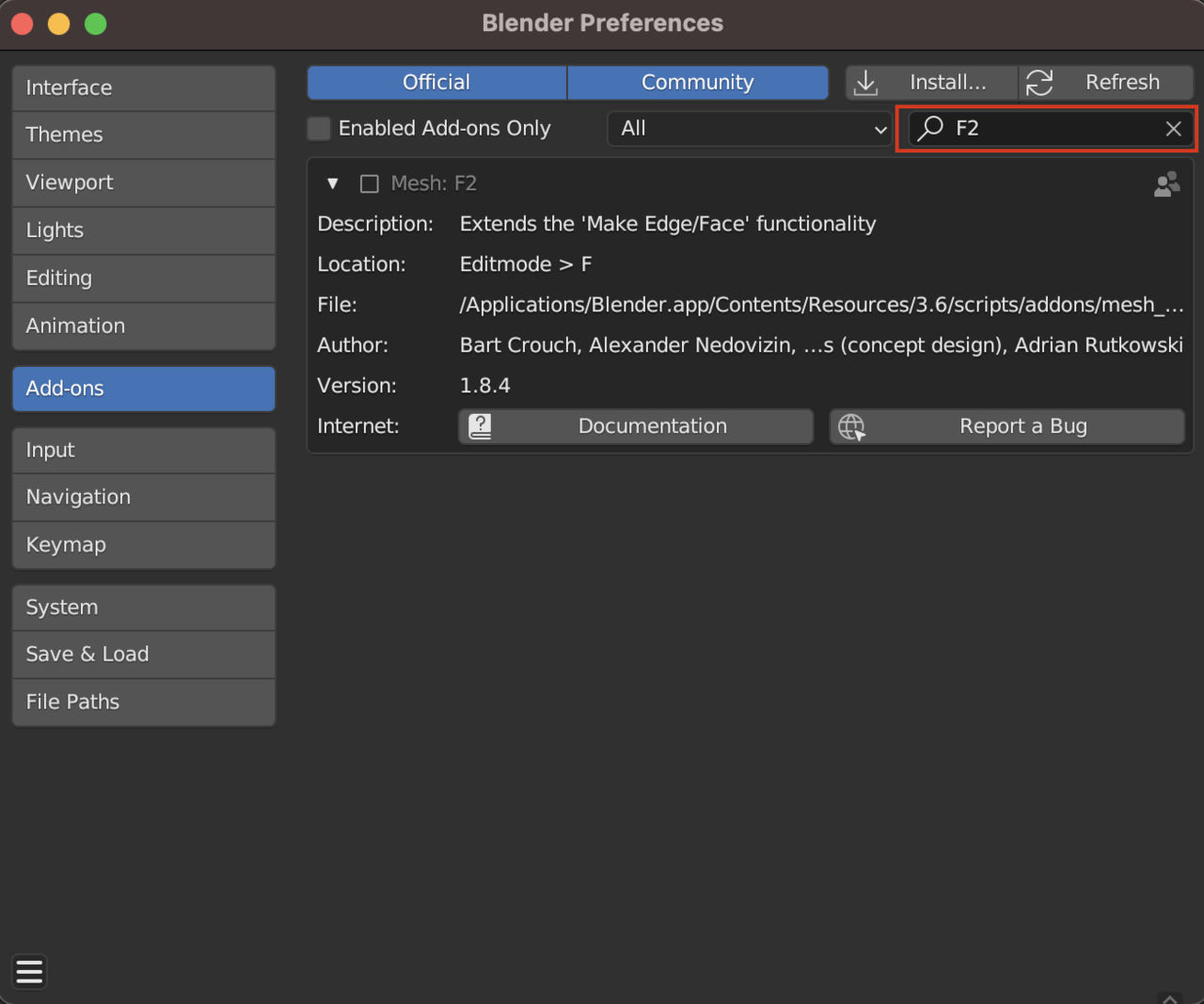
Task: Click the search magnifier icon
Action: [930, 128]
